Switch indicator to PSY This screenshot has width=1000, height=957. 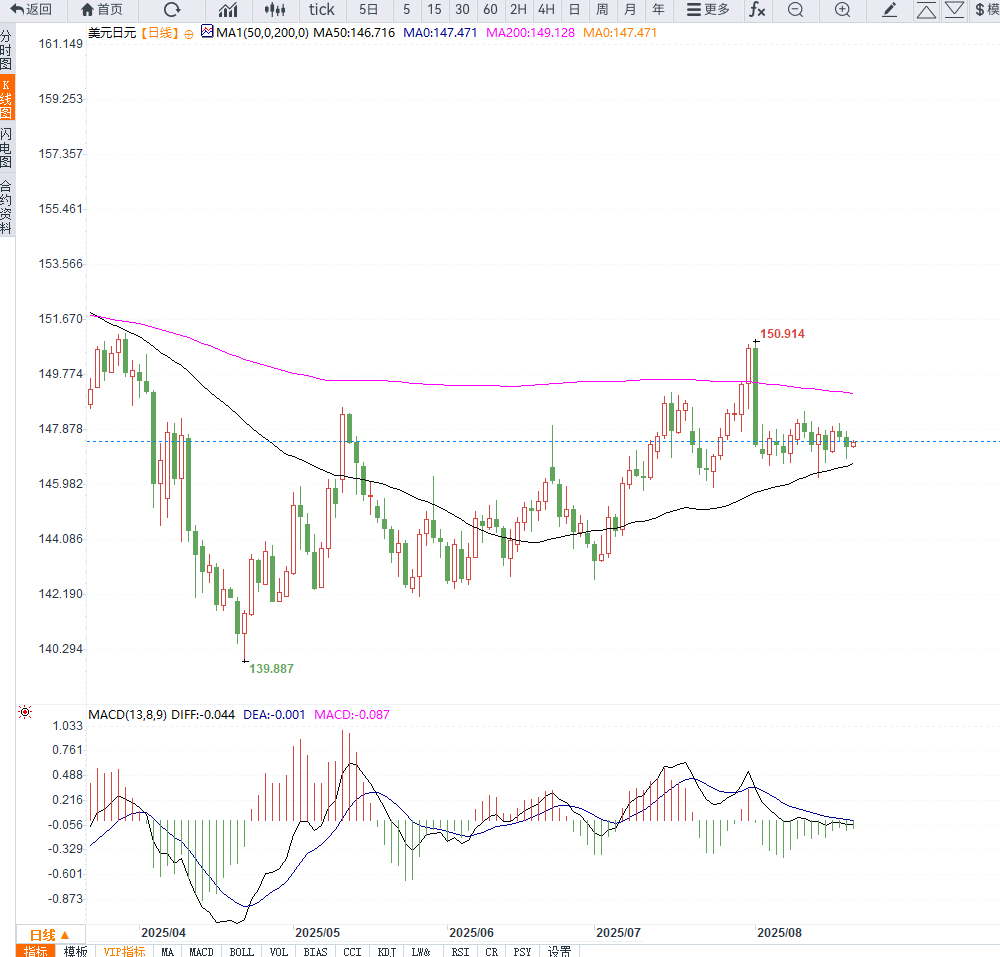coord(522,951)
